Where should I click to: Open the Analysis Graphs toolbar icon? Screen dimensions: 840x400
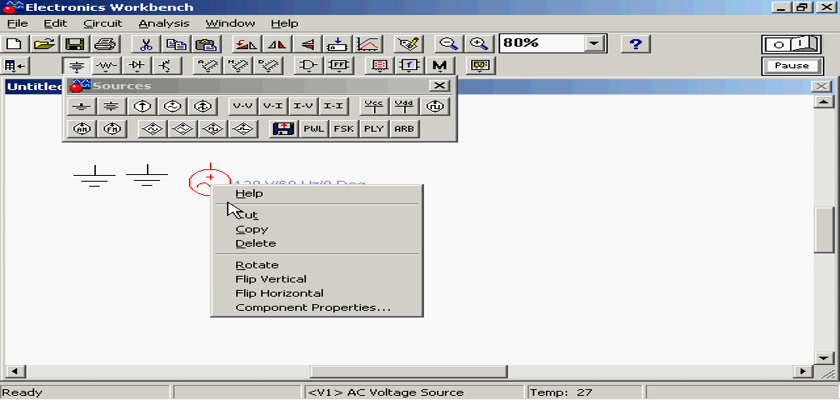tap(369, 44)
